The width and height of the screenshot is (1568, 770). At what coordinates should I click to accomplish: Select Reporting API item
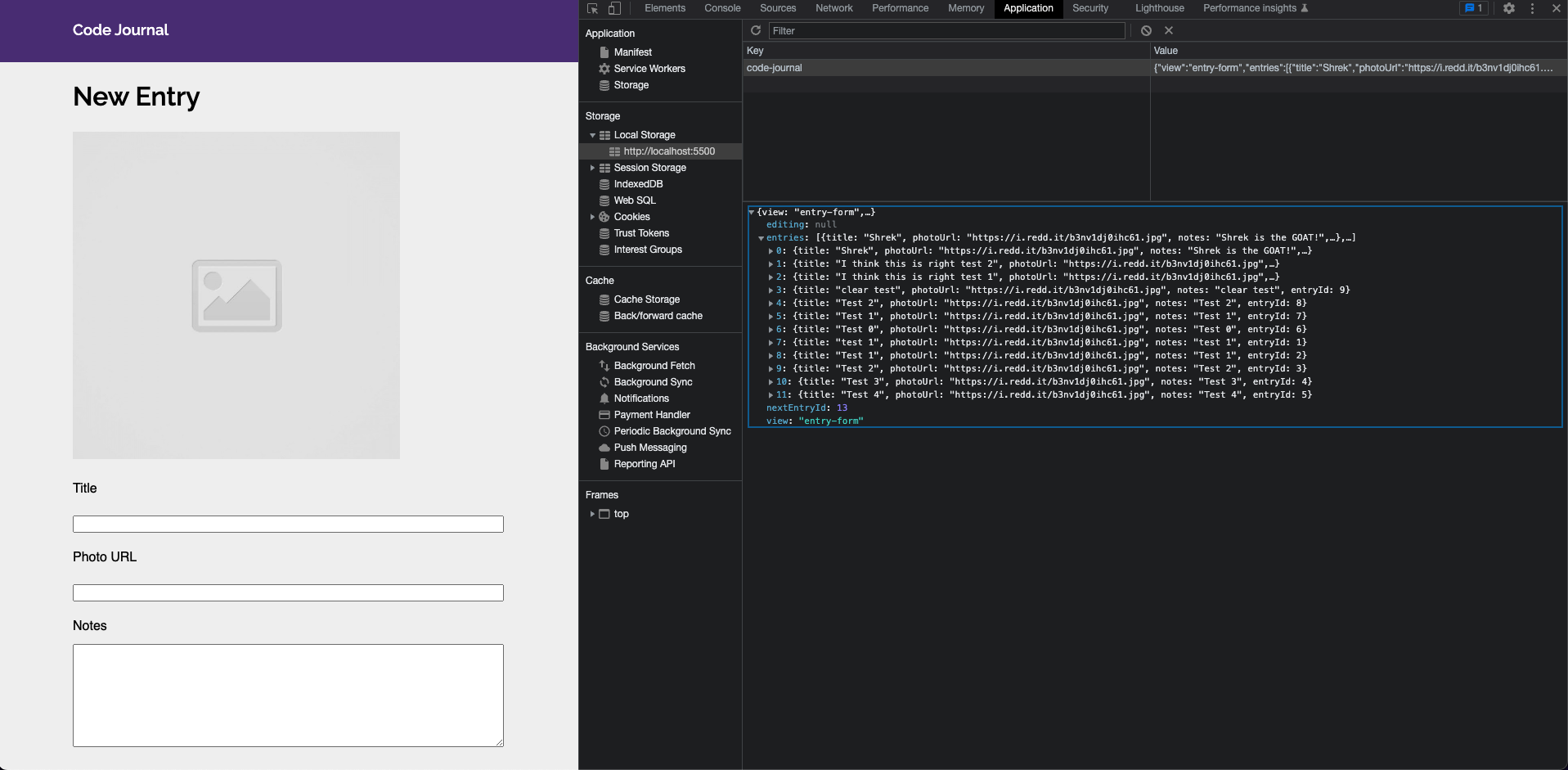pyautogui.click(x=645, y=464)
